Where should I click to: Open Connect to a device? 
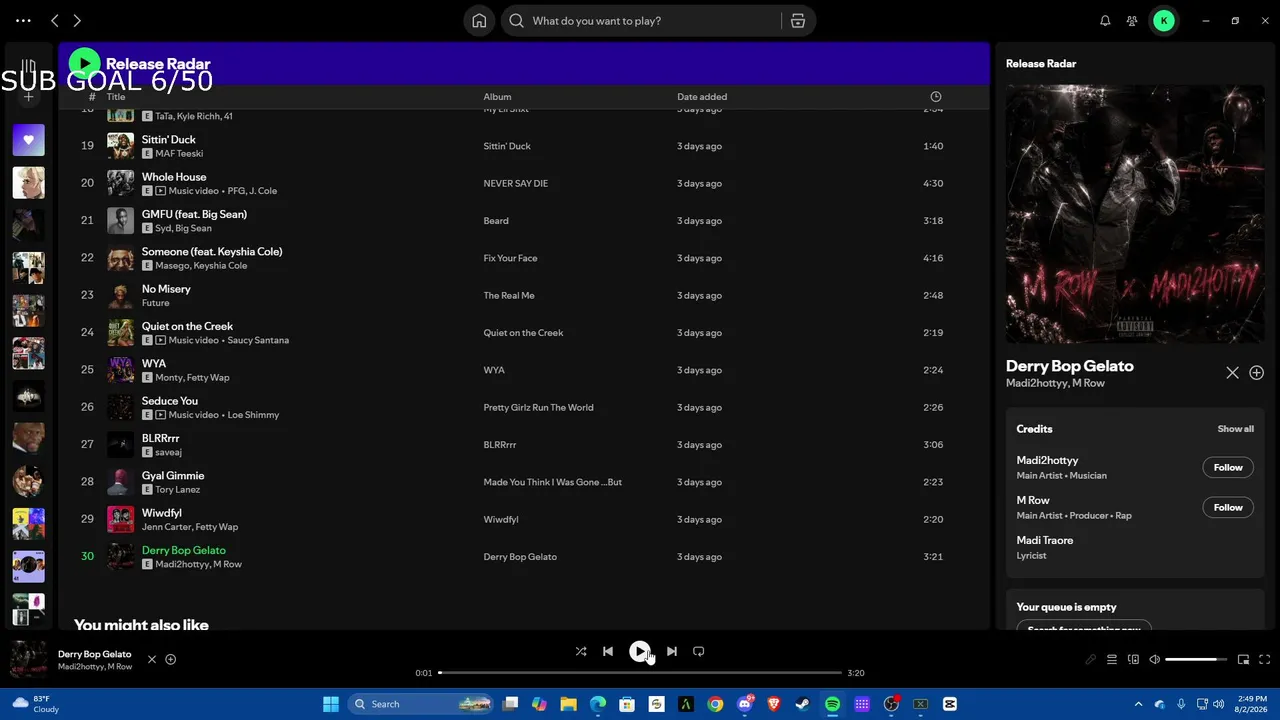pos(1133,660)
